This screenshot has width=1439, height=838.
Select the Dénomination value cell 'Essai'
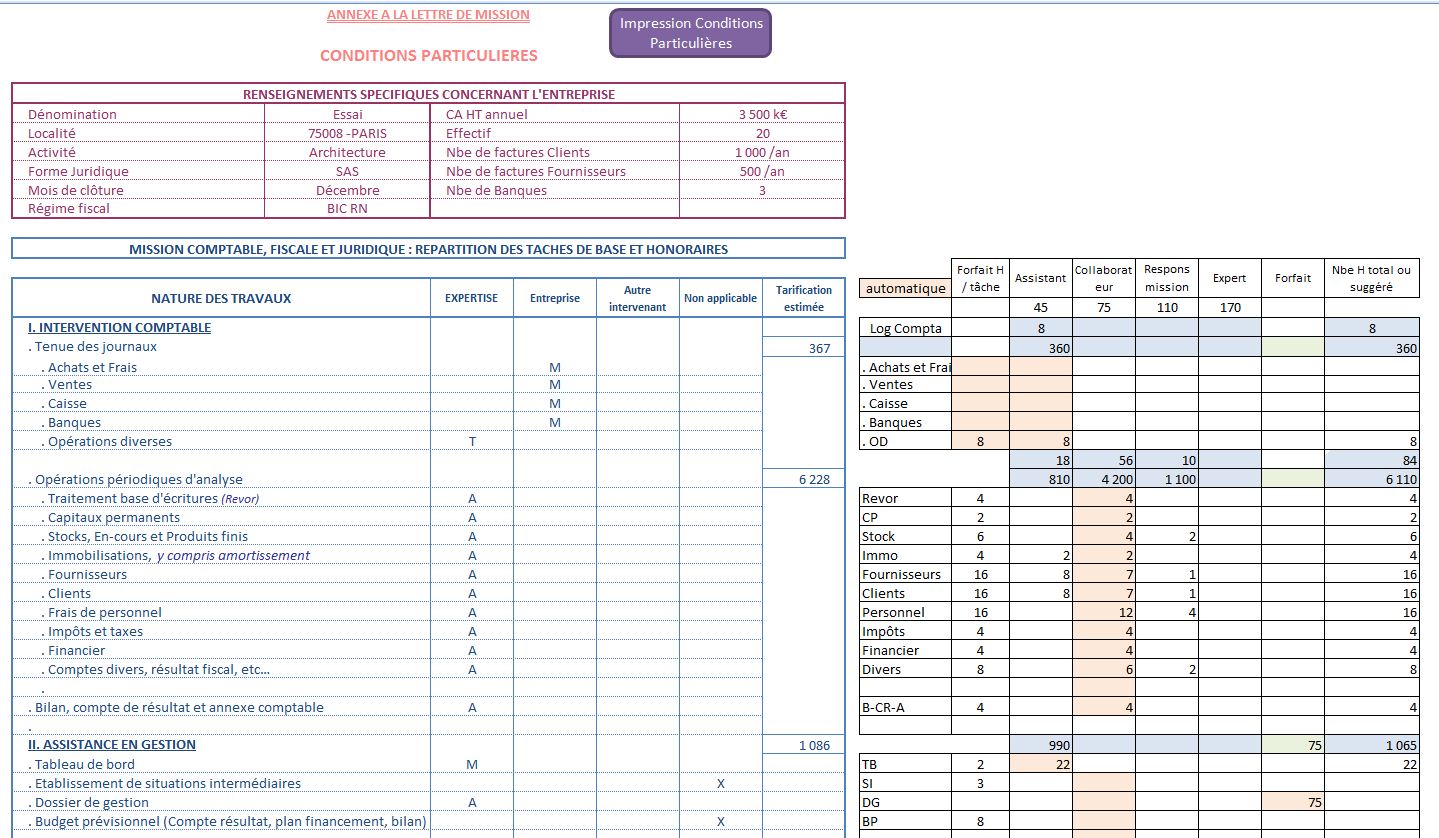[x=347, y=114]
